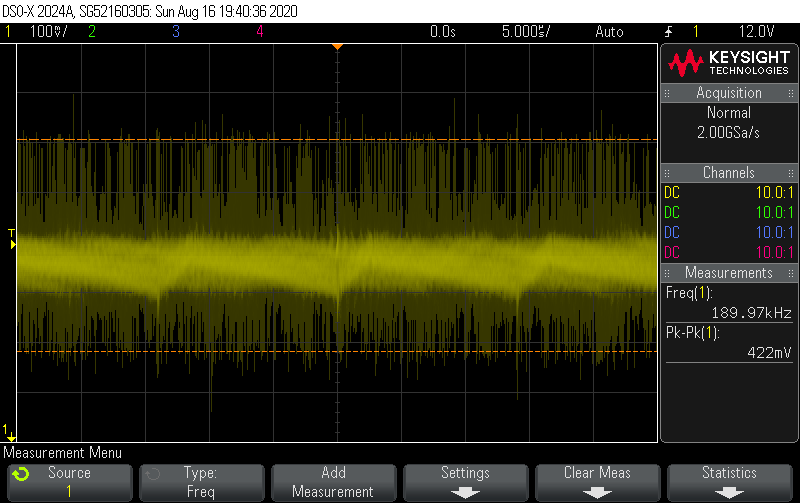Click the orange trigger time reference marker
The image size is (800, 503).
click(337, 47)
